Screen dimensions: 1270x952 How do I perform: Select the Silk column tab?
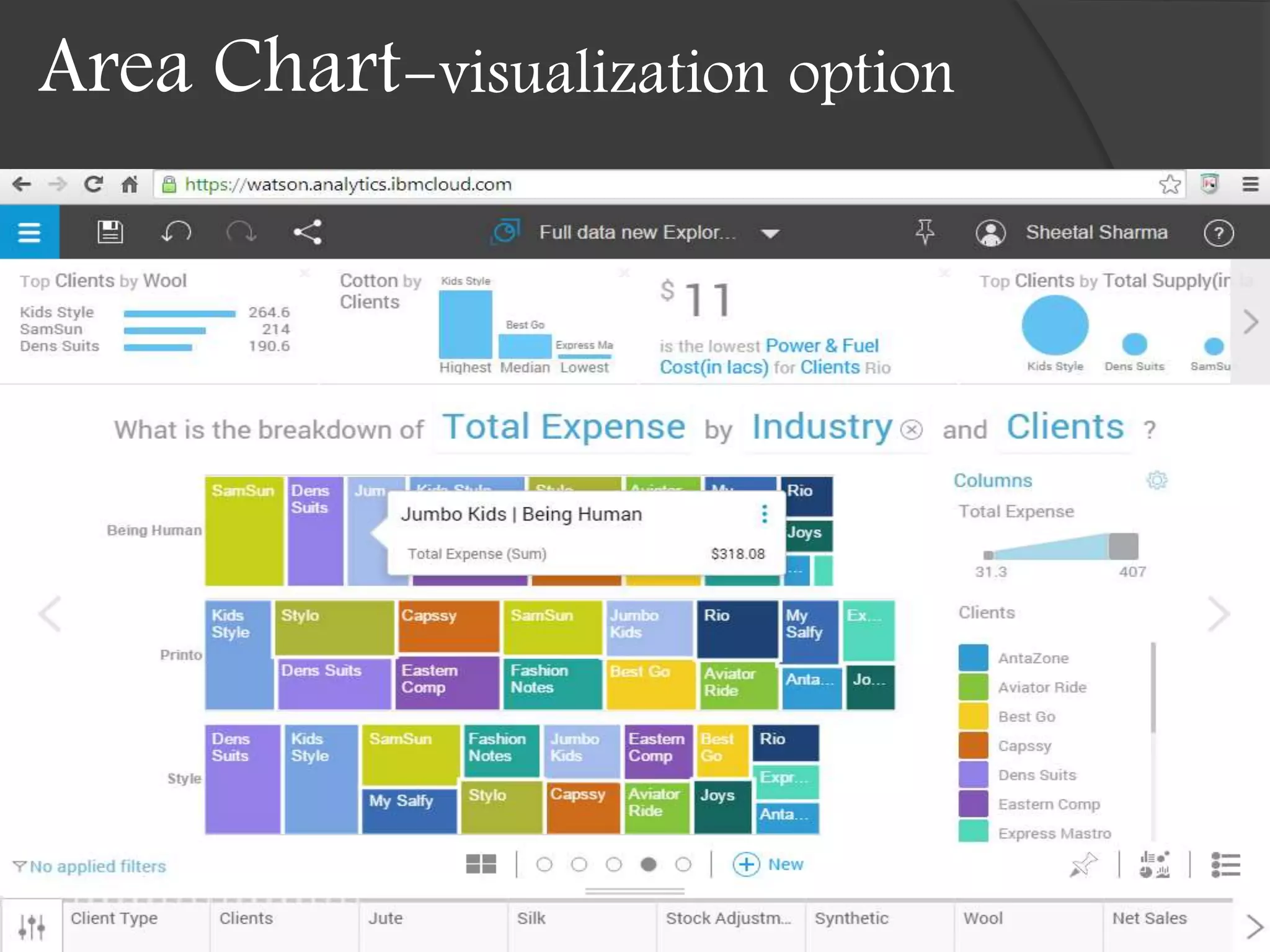(582, 926)
